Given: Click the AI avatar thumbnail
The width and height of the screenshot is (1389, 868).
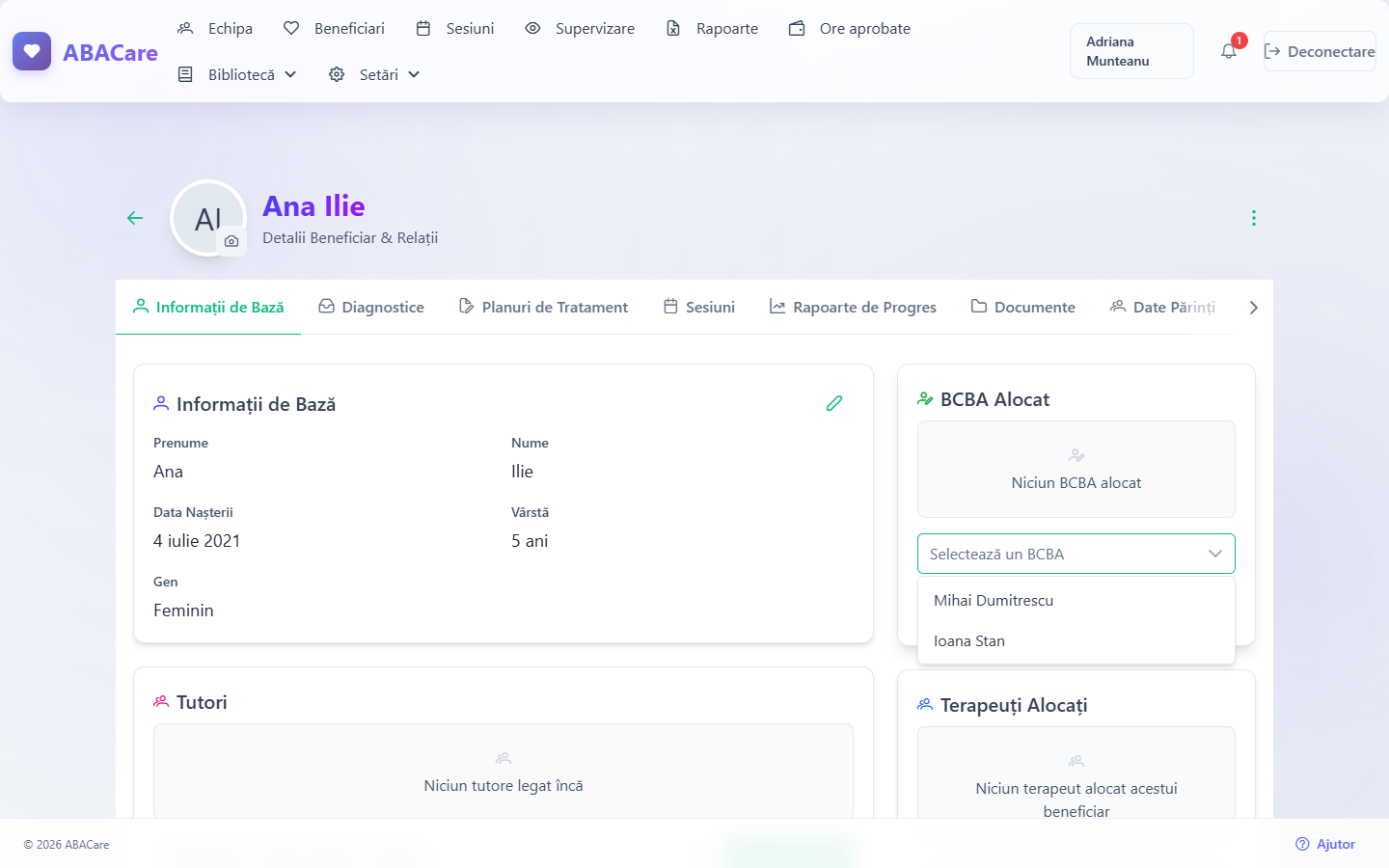Looking at the screenshot, I should (x=208, y=218).
